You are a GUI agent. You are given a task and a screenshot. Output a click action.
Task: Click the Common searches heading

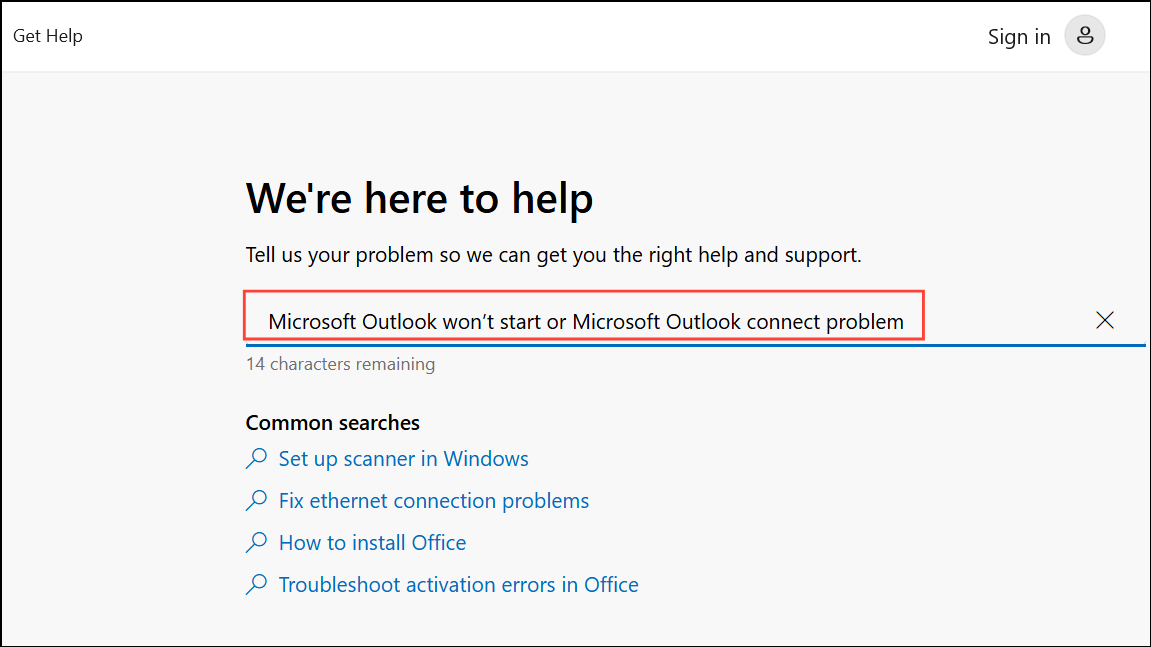click(x=332, y=422)
